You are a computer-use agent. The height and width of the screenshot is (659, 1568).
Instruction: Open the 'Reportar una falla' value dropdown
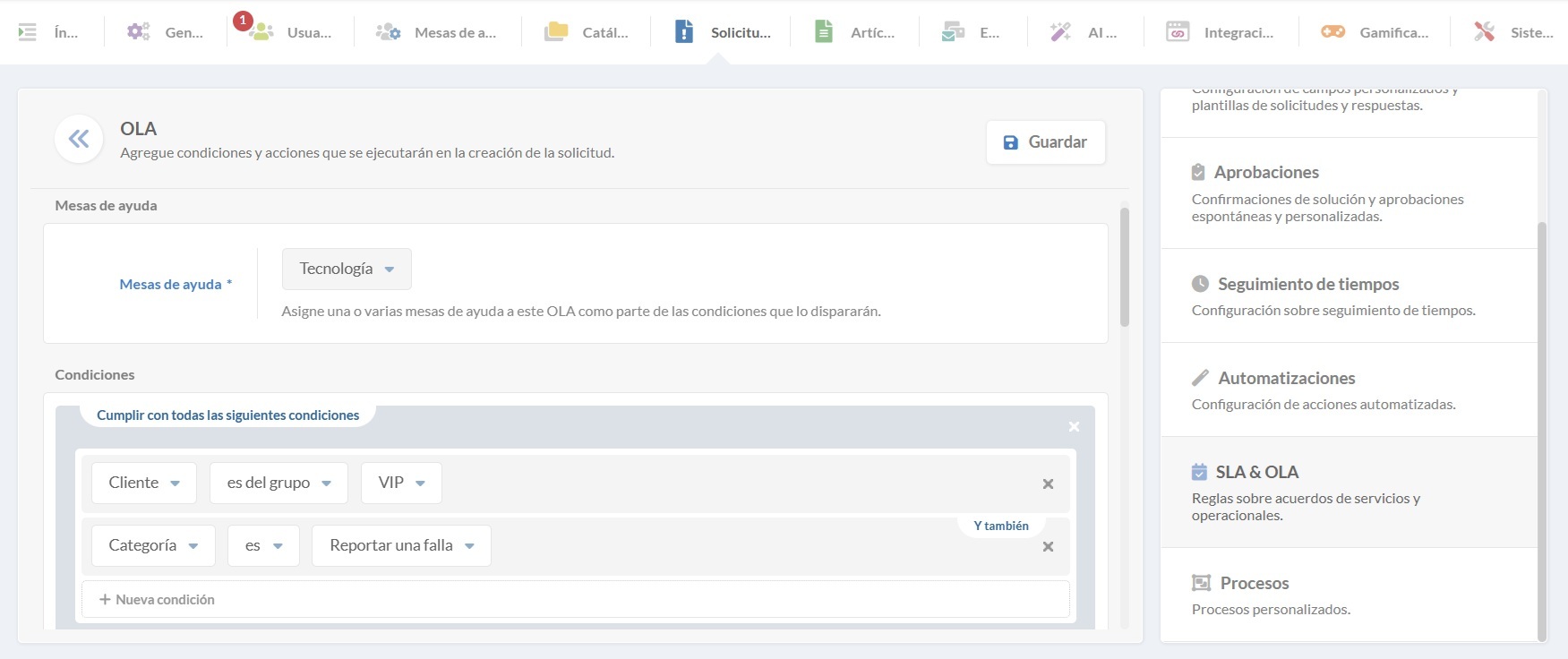401,545
